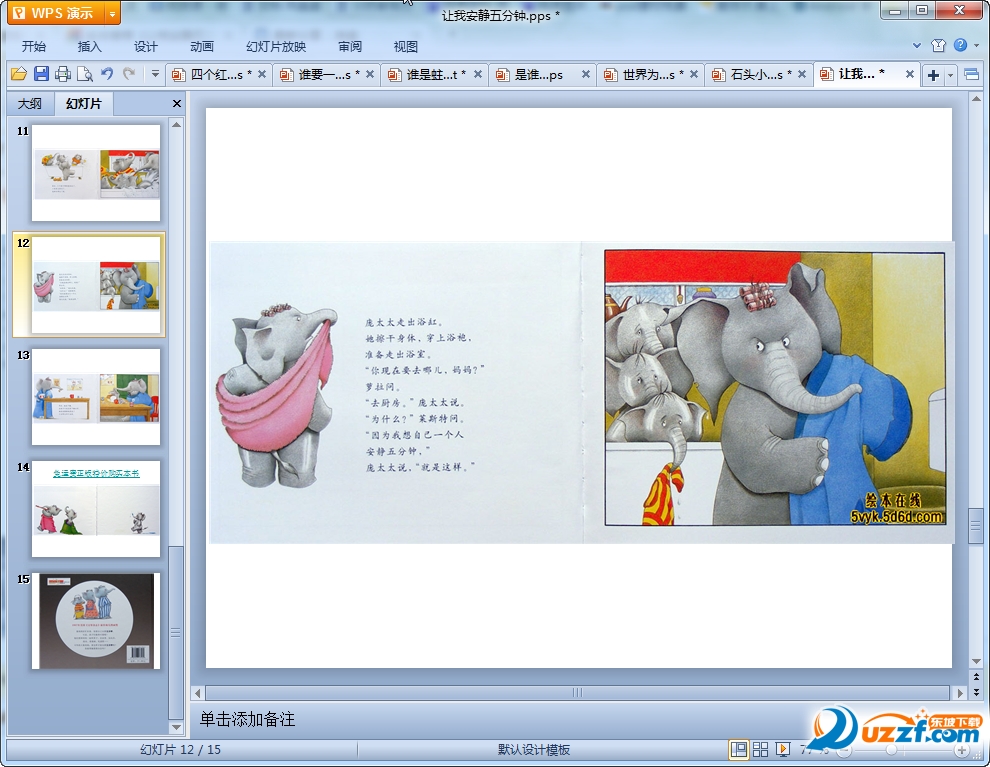Switch to the 谁是蛀...t document tab
The width and height of the screenshot is (990, 767).
(427, 74)
